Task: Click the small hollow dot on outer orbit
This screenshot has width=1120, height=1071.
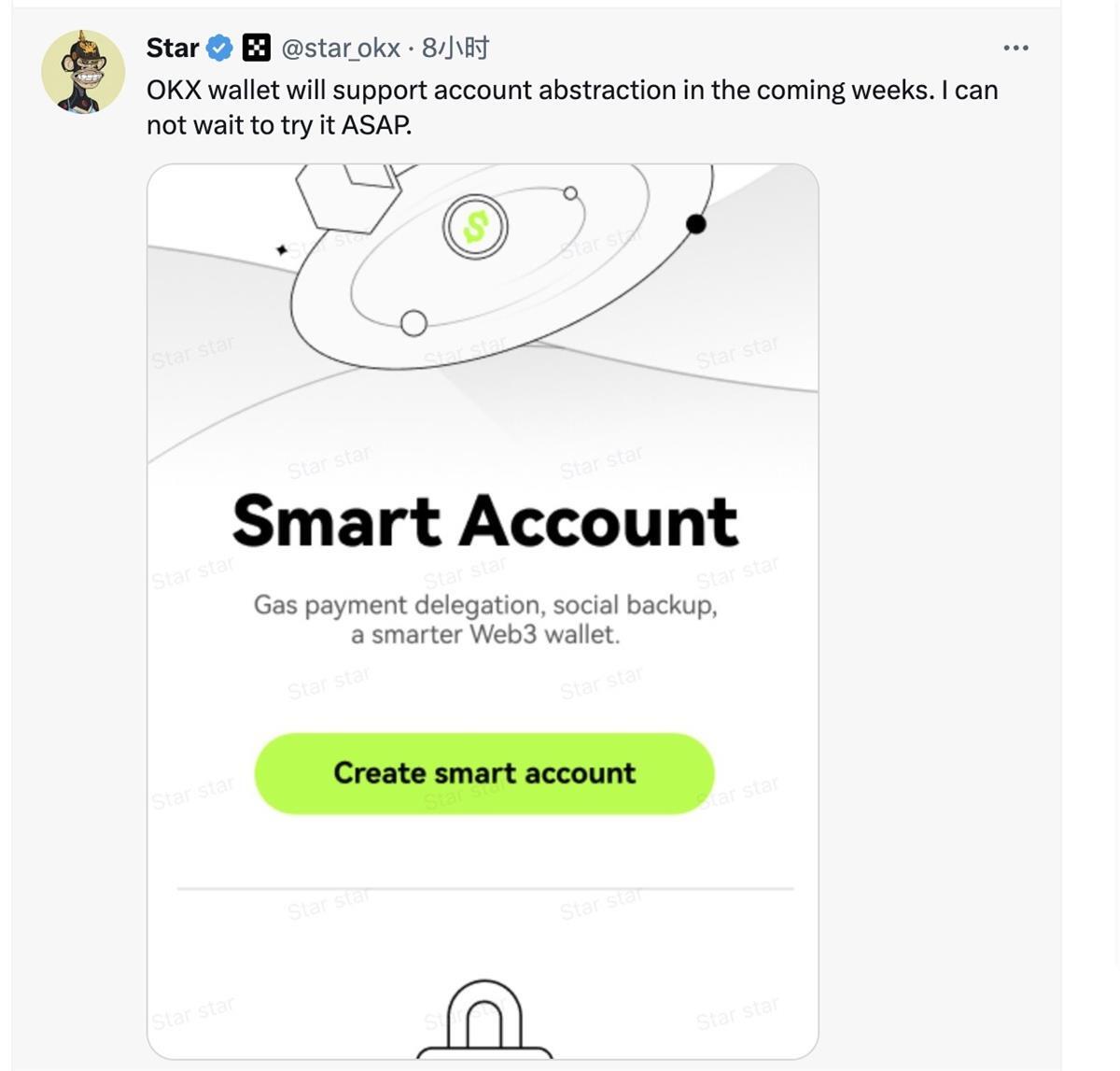Action: pos(570,193)
